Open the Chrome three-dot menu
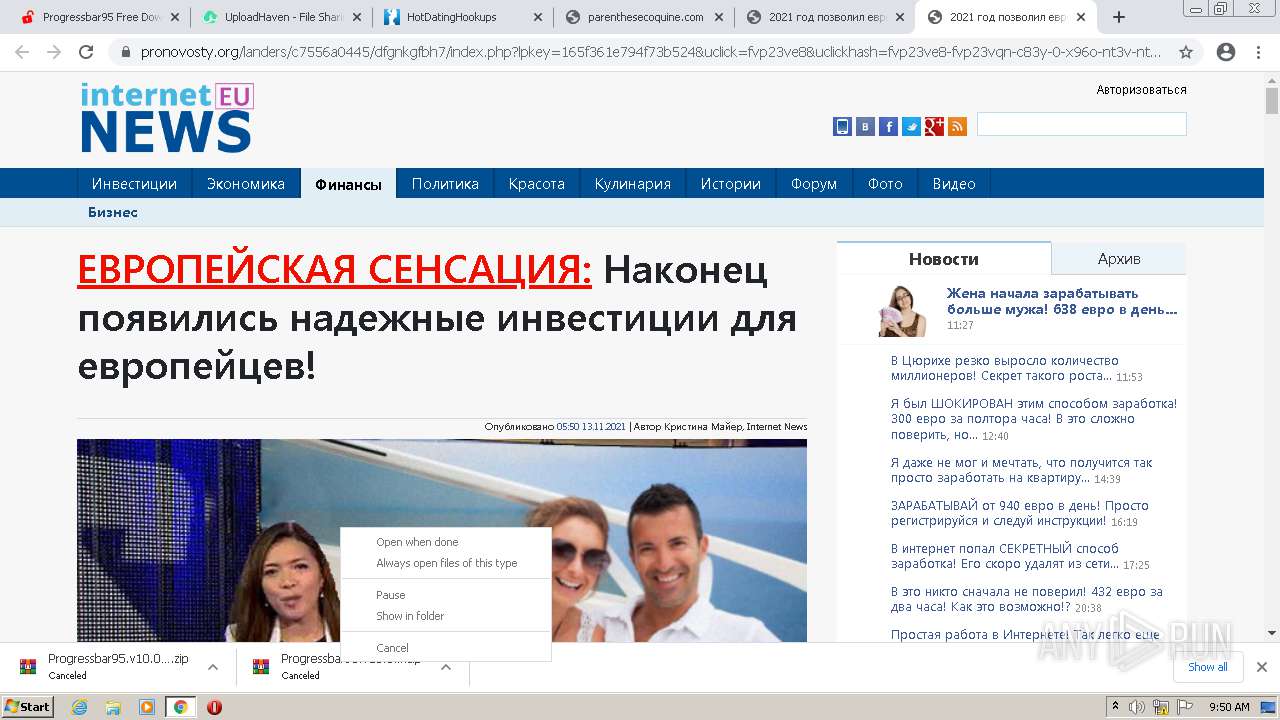1280x720 pixels. (x=1258, y=52)
